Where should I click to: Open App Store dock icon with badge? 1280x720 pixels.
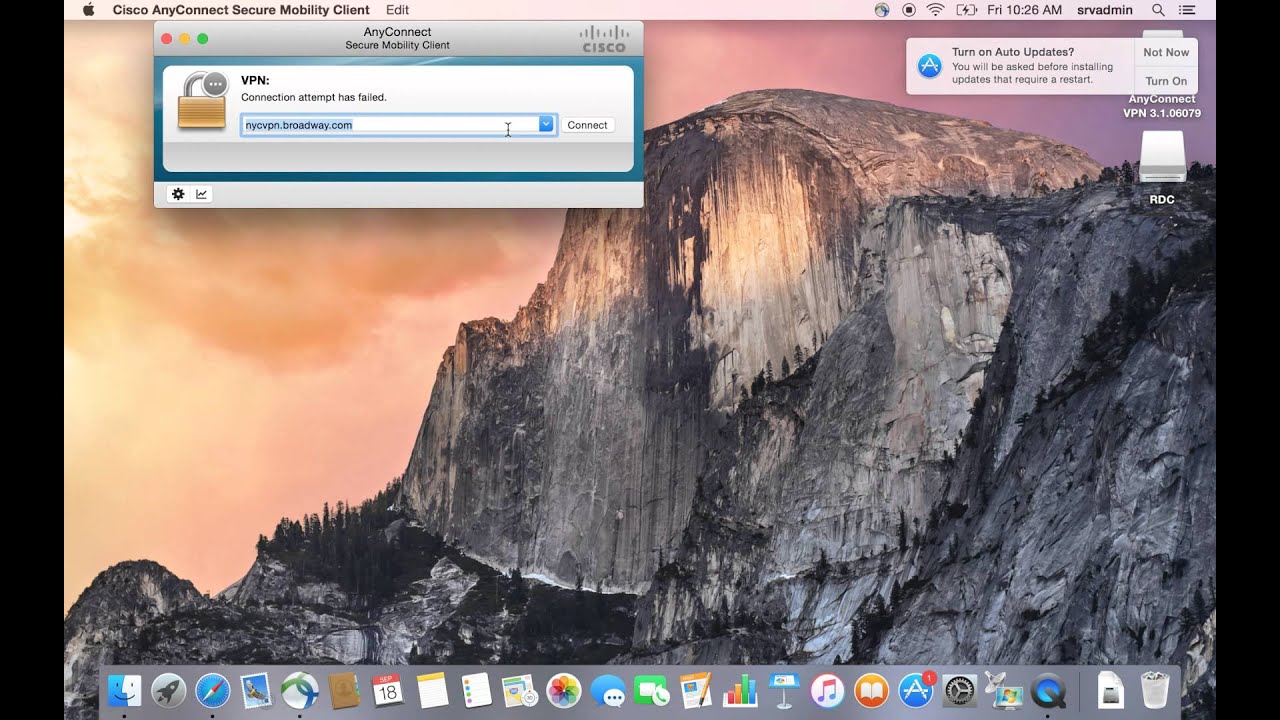click(915, 690)
